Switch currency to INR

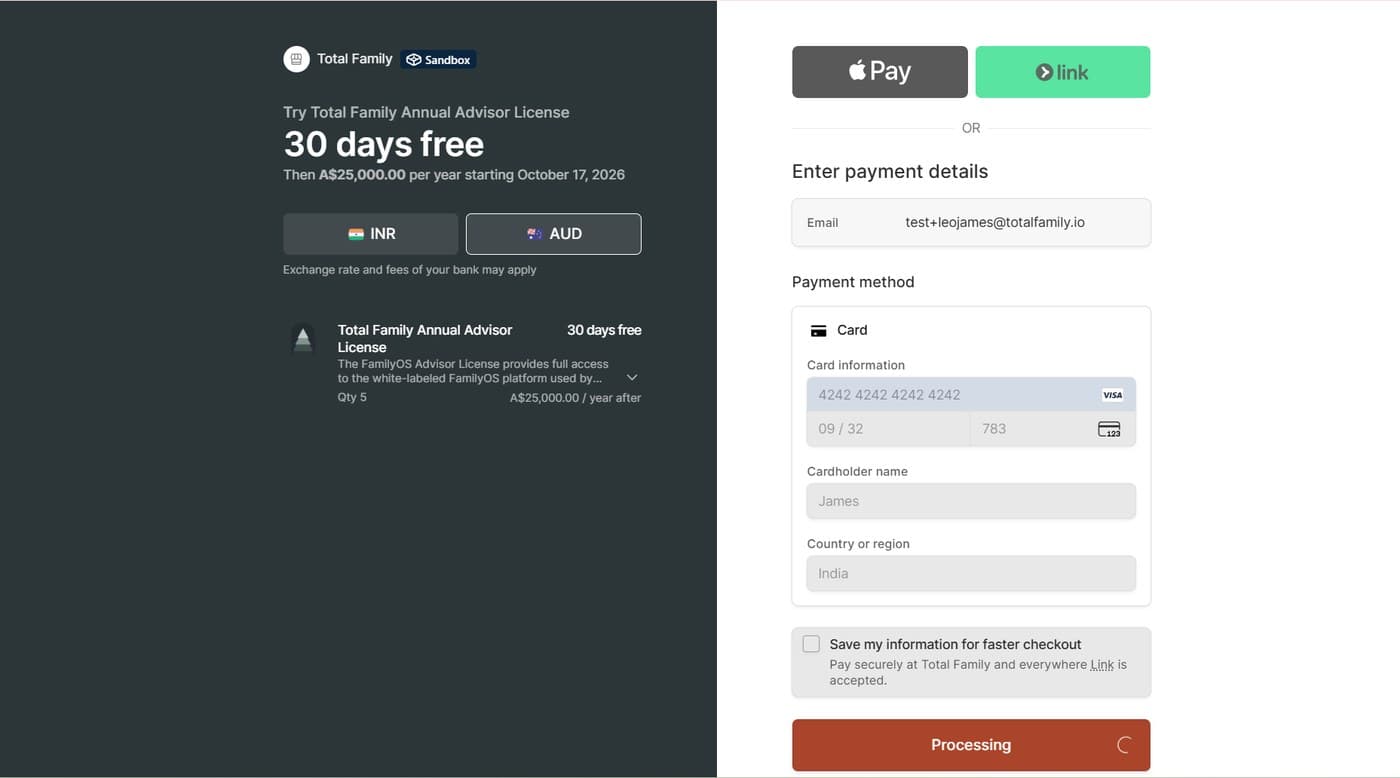pyautogui.click(x=371, y=234)
